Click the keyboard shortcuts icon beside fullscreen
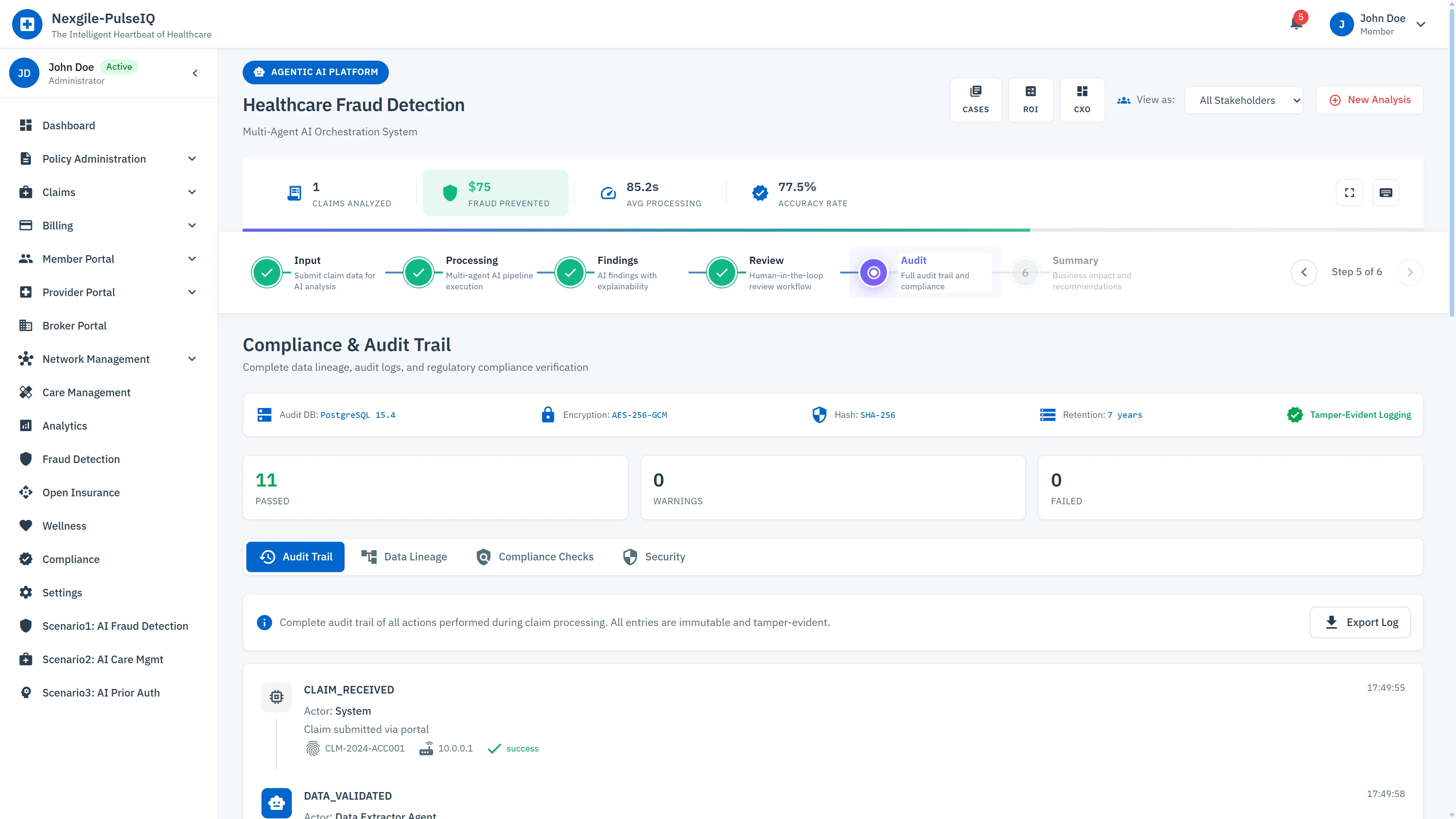The image size is (1456, 819). (1386, 192)
